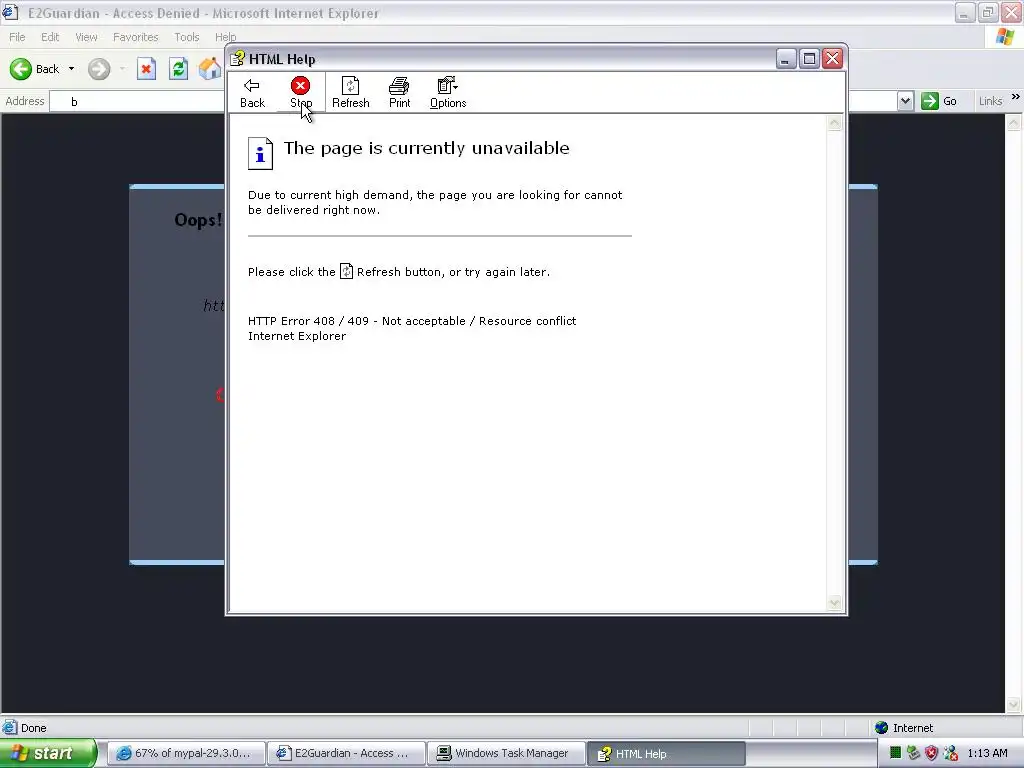Screen dimensions: 1024x768
Task: Click the 'Internet Explorer' text under the error
Action: 296,336
